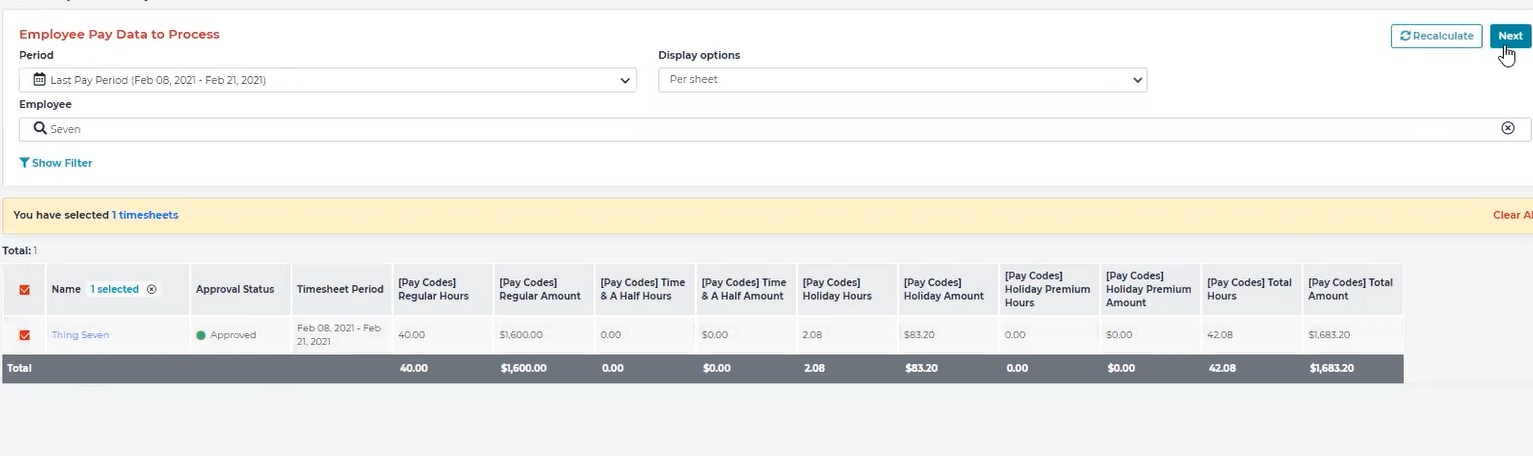The height and width of the screenshot is (456, 1533).
Task: Clear the Employee search with X icon
Action: tap(1508, 128)
